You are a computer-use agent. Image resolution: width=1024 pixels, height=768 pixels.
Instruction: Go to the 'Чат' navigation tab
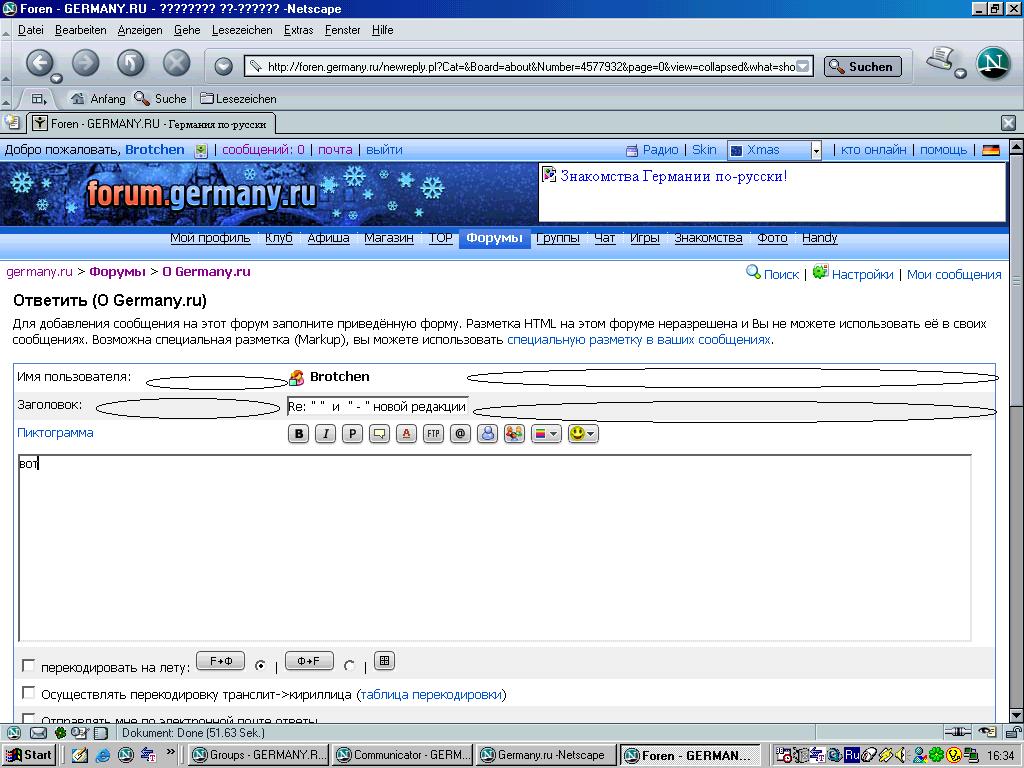(x=604, y=238)
